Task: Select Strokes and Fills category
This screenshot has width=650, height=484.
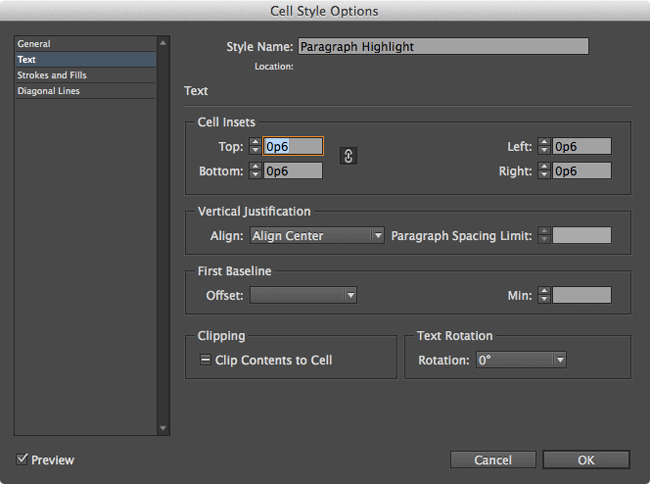Action: click(85, 75)
